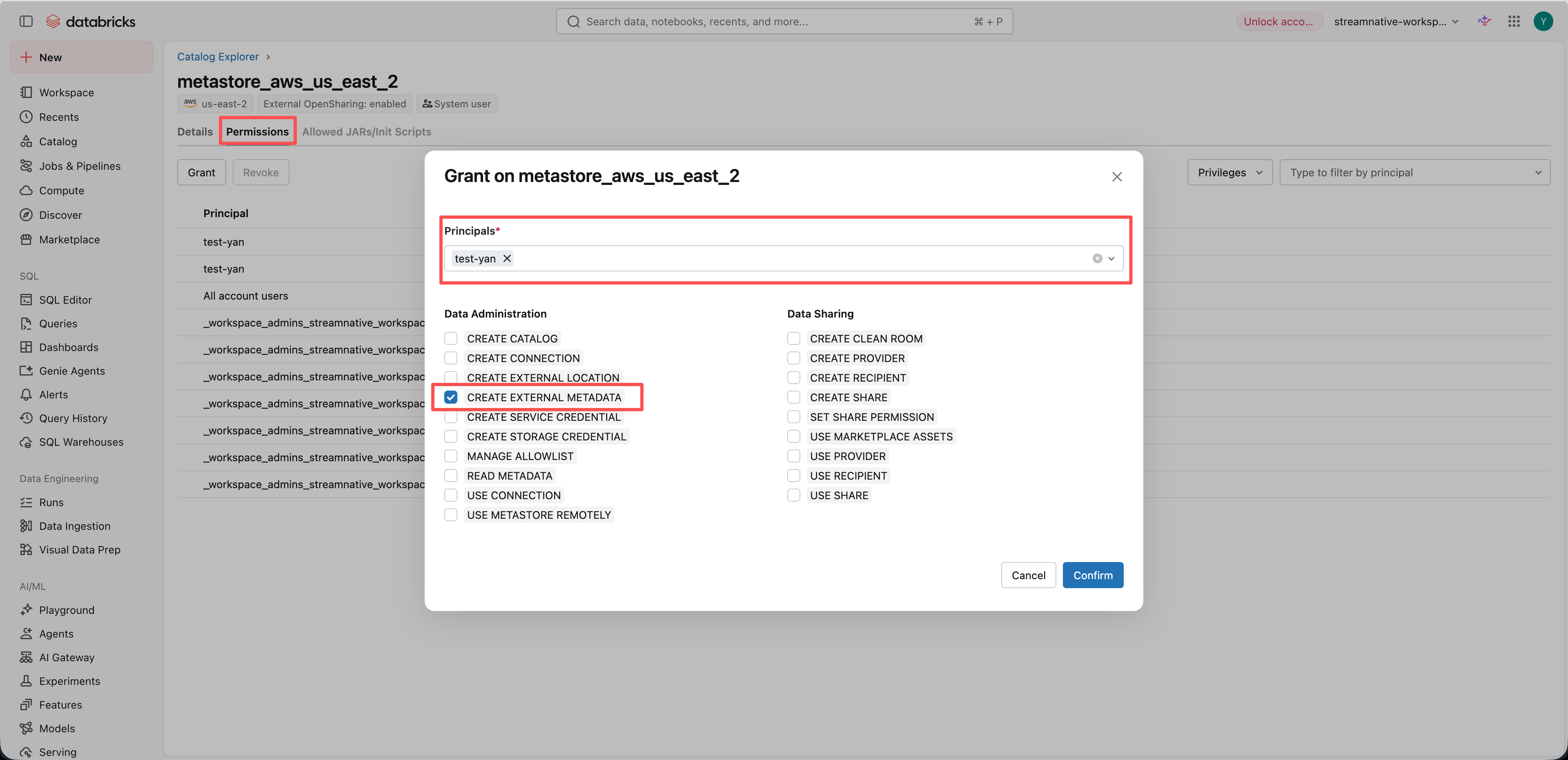1568x760 pixels.
Task: Follow the Catalog Explorer breadcrumb link
Action: point(218,57)
